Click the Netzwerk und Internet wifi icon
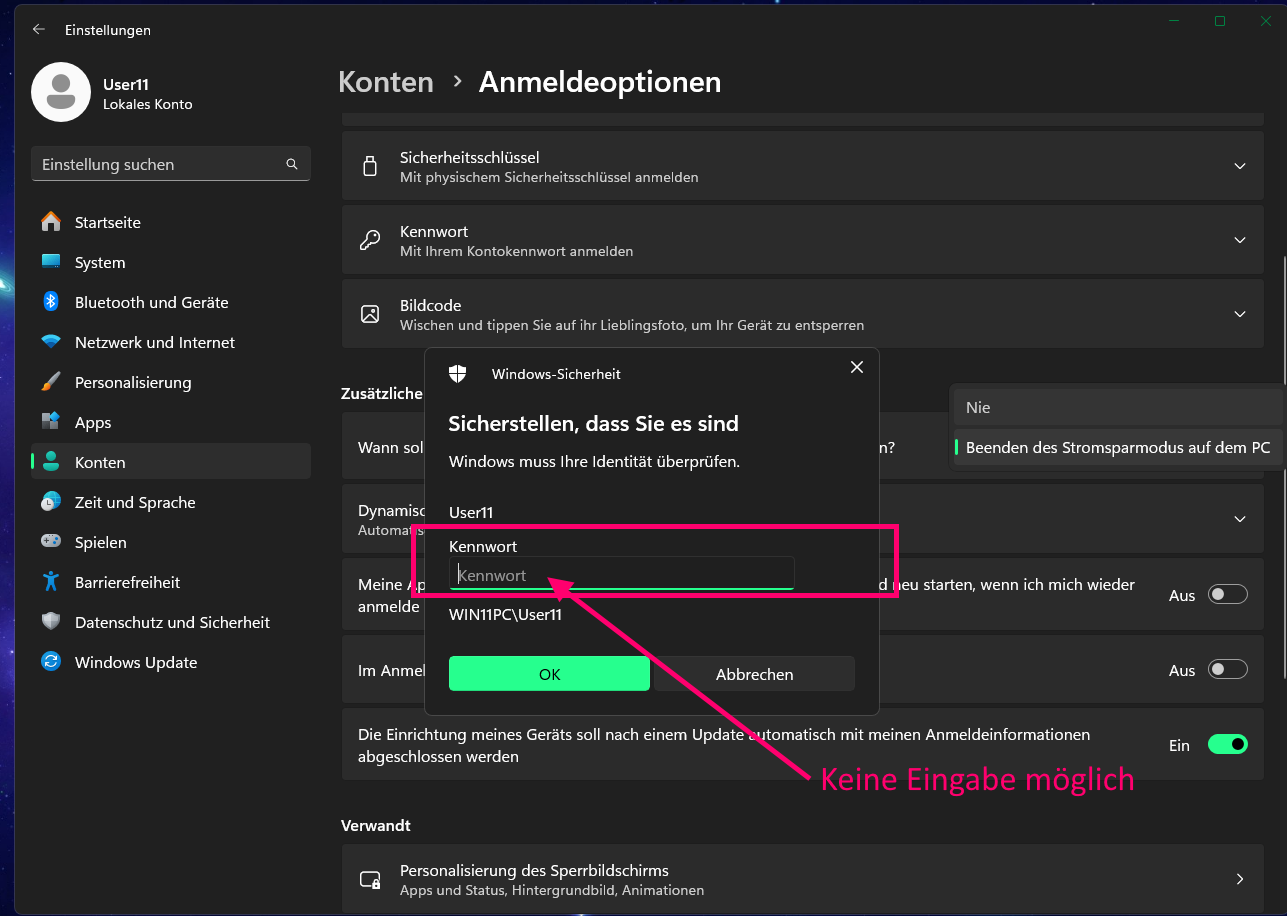The image size is (1287, 916). [x=51, y=342]
